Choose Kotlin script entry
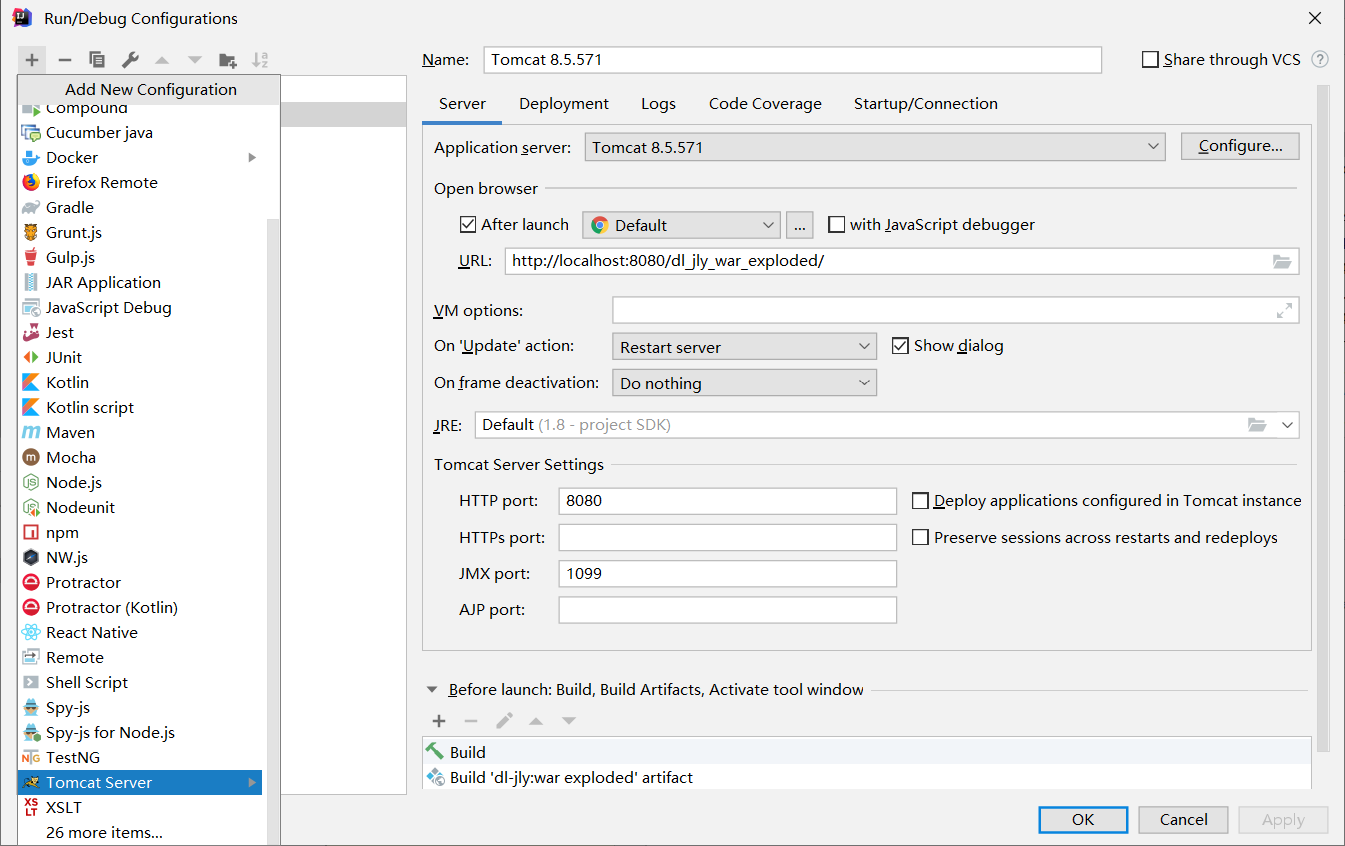Viewport: 1345px width, 846px height. pos(140,407)
